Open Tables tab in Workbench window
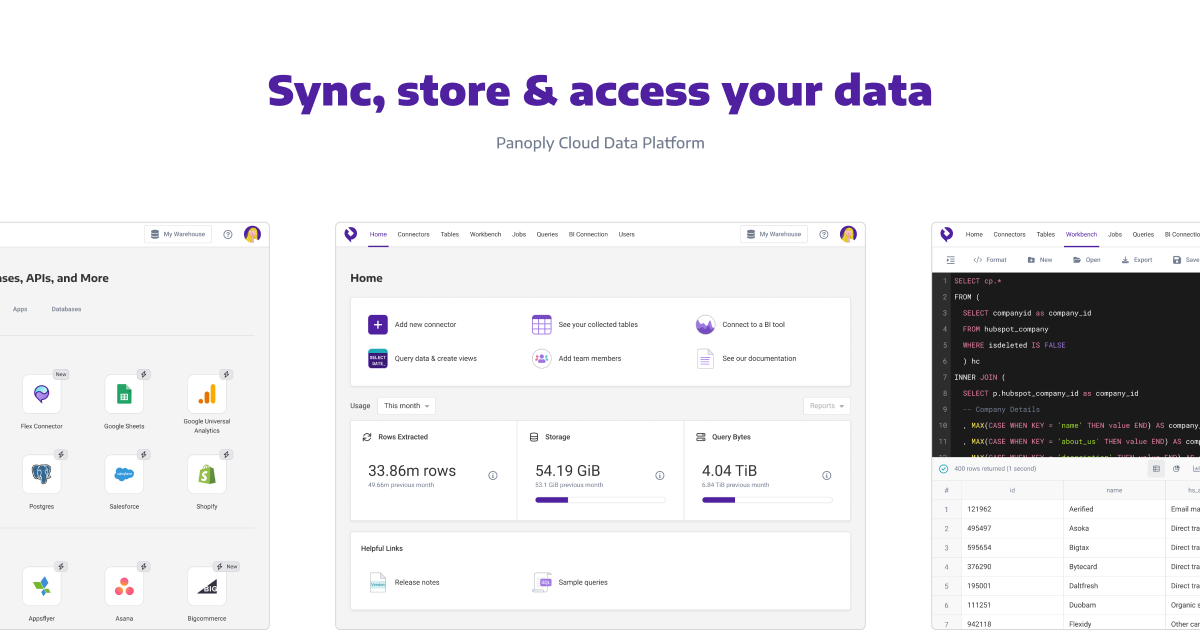 tap(1046, 234)
